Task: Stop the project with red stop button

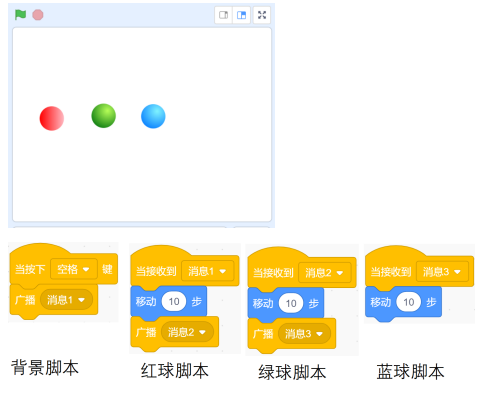Action: (x=38, y=15)
